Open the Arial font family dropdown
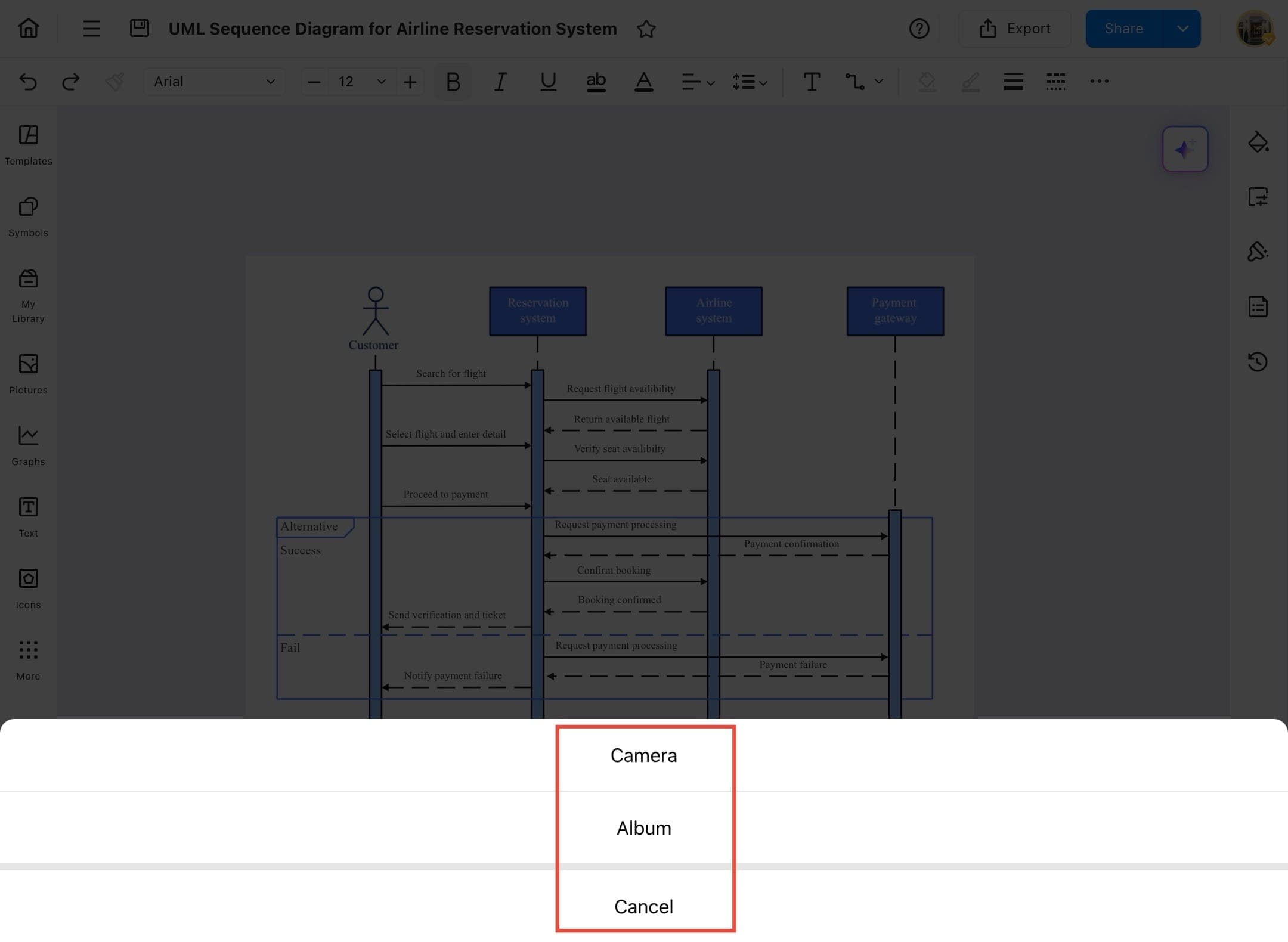The height and width of the screenshot is (942, 1288). click(x=213, y=82)
